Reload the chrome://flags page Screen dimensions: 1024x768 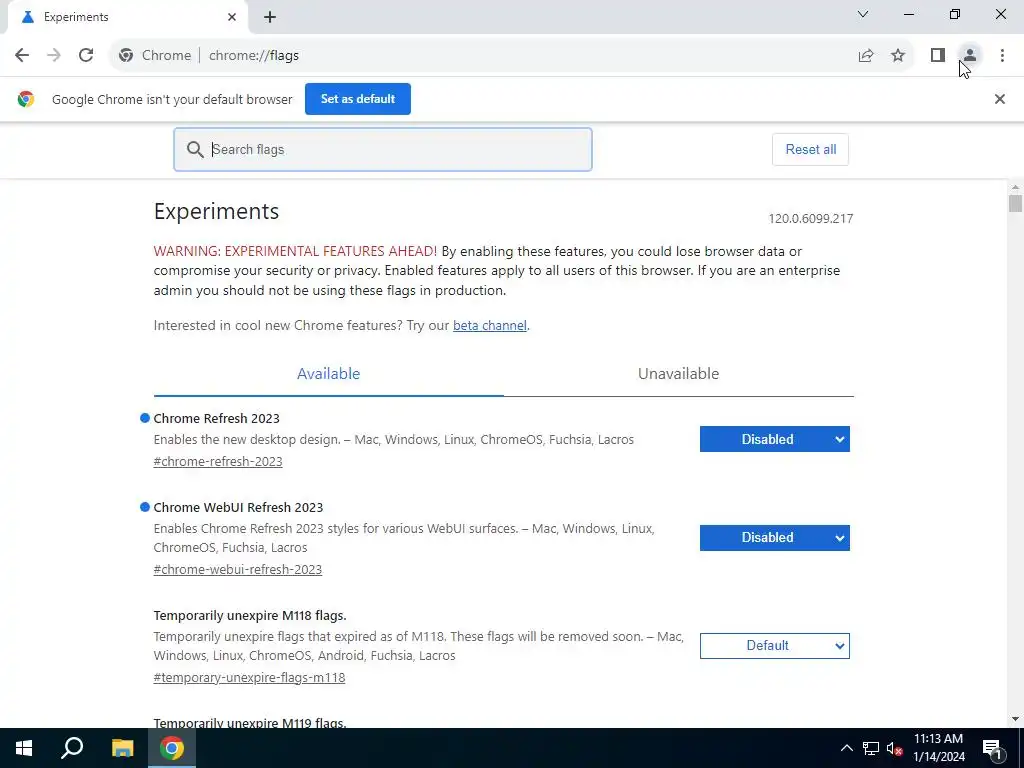coord(86,56)
